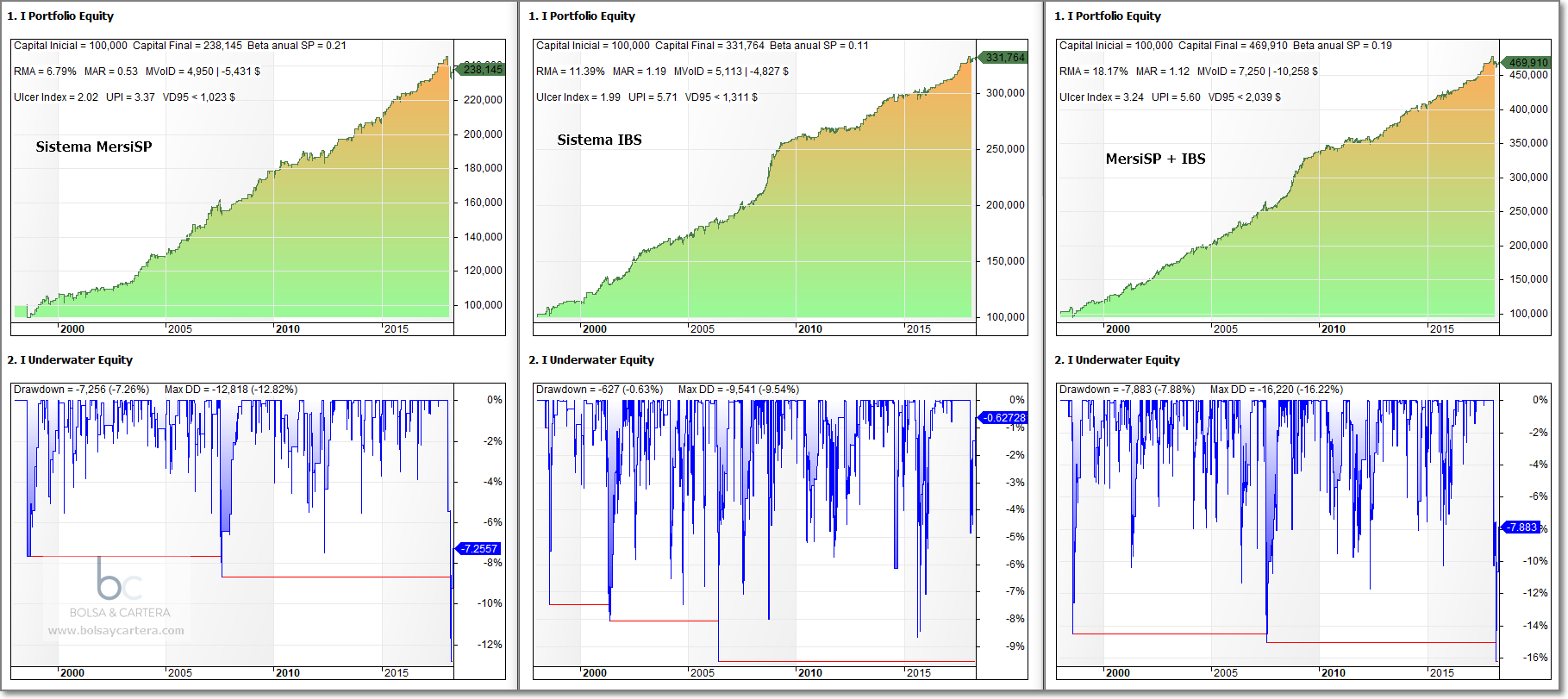This screenshot has width=1568, height=699.
Task: Click the green 238,145 equity value marker
Action: click(480, 69)
